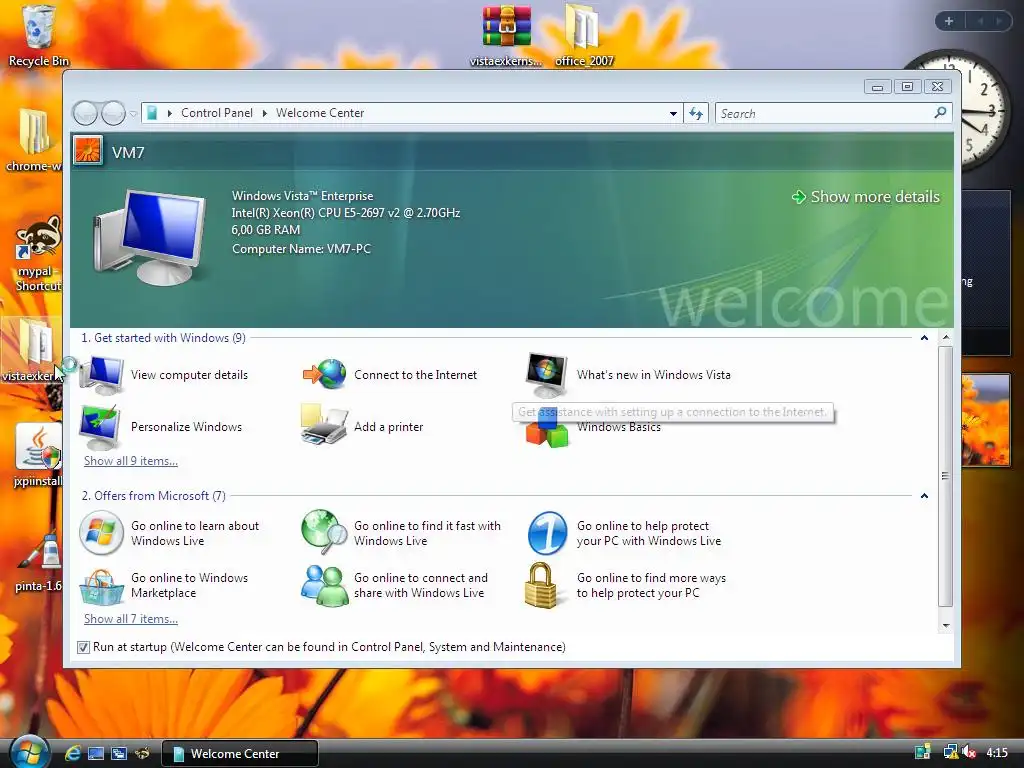The width and height of the screenshot is (1024, 768).
Task: Click the scroll up arrow in Welcome Center
Action: point(946,338)
